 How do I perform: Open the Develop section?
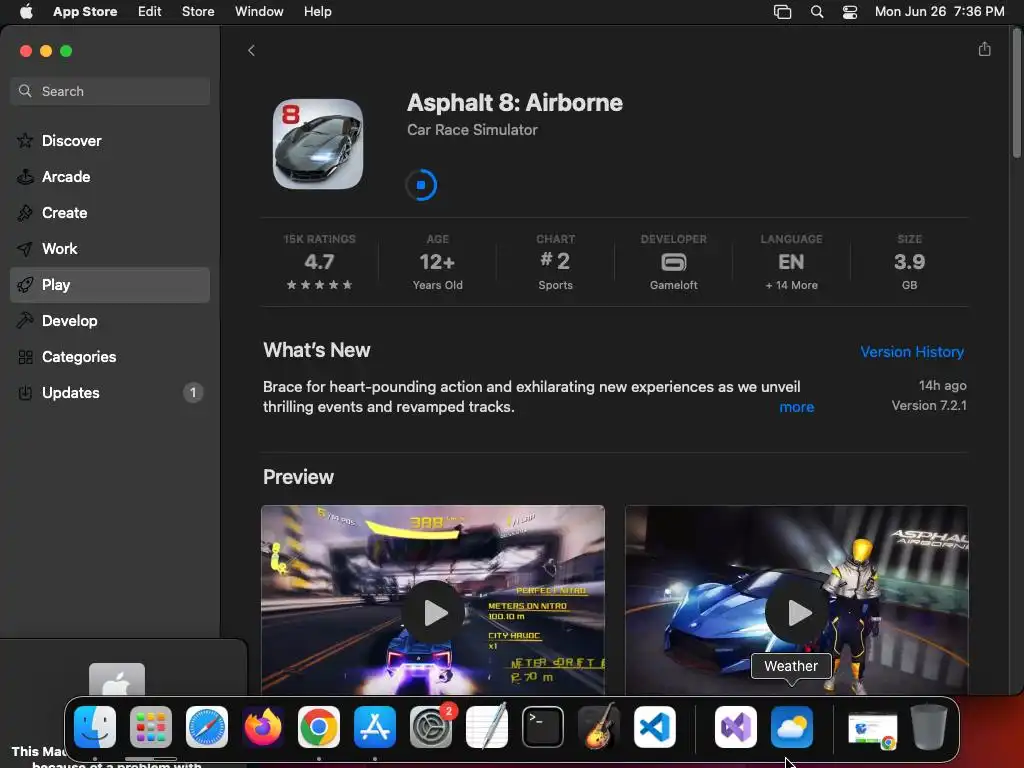click(110, 321)
